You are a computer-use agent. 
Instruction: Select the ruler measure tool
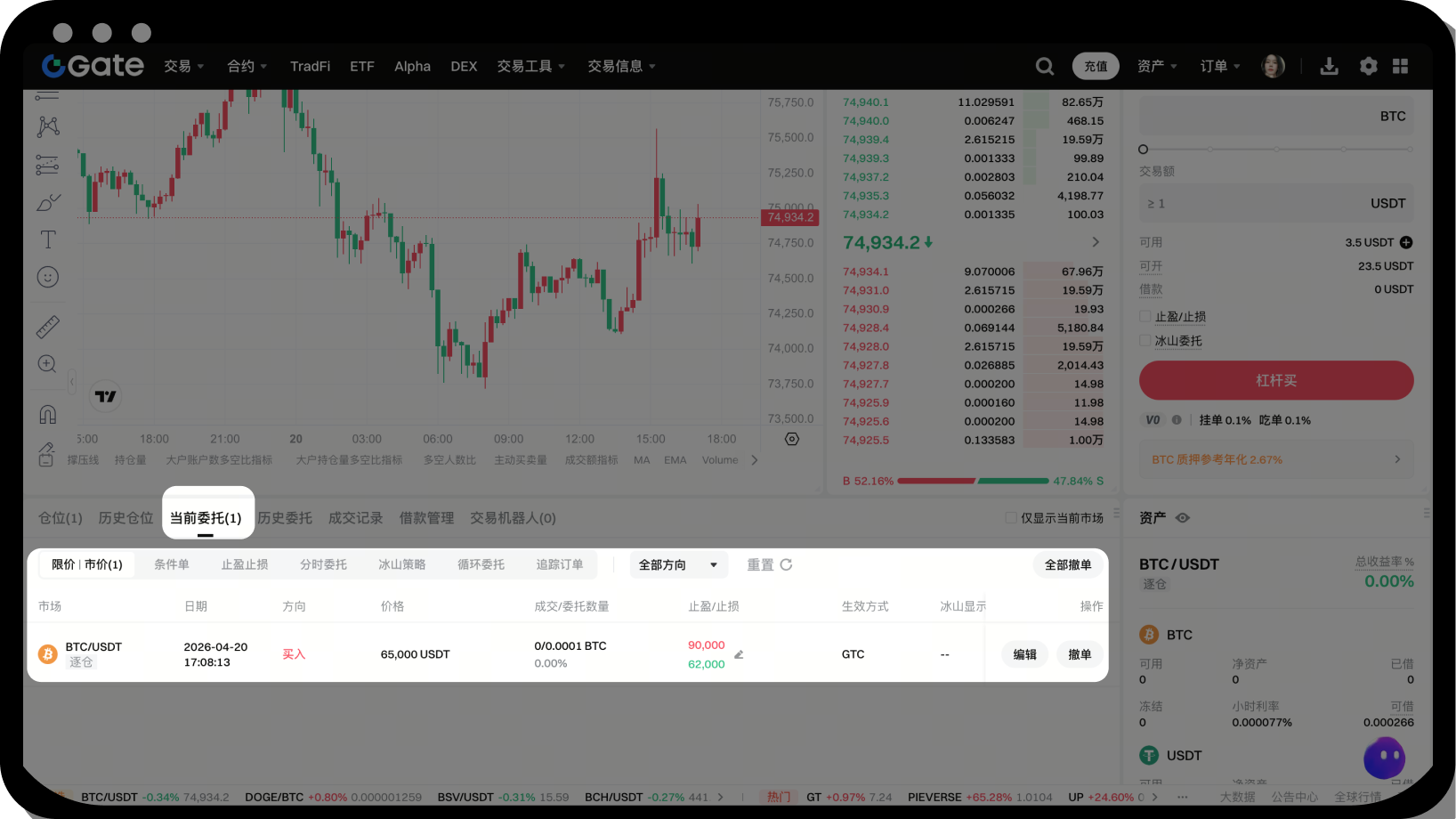coord(48,327)
